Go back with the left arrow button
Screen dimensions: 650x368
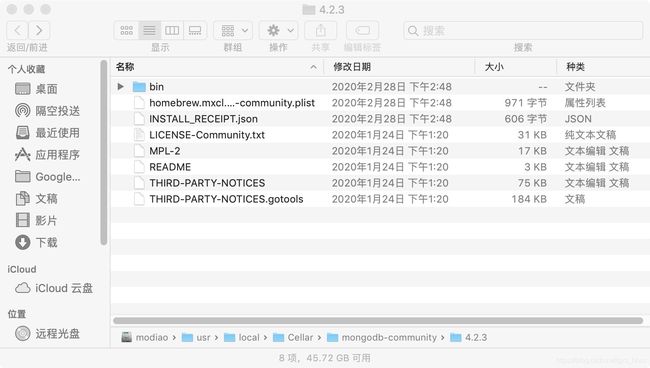tap(17, 30)
